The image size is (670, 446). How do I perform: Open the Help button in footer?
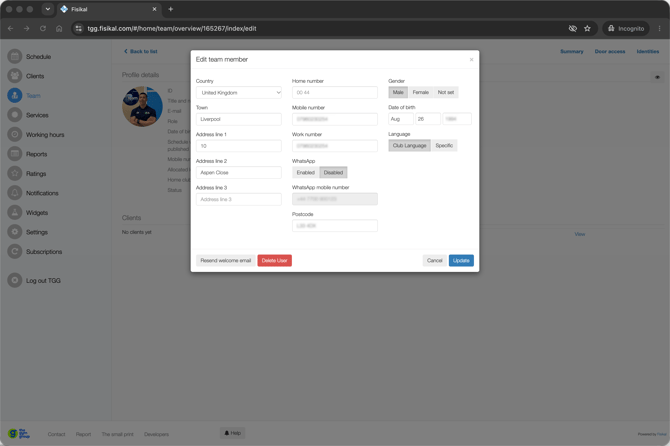coord(232,433)
